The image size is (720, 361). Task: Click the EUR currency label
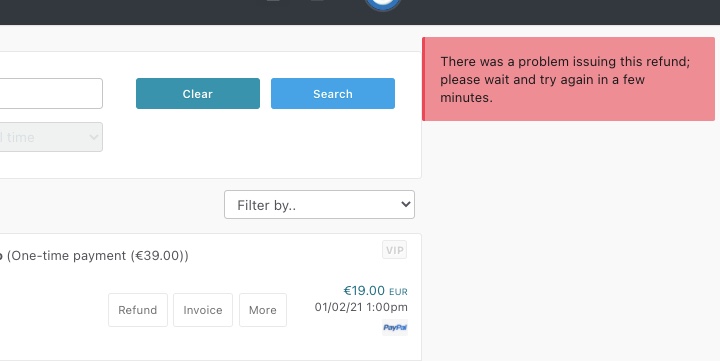(x=398, y=292)
